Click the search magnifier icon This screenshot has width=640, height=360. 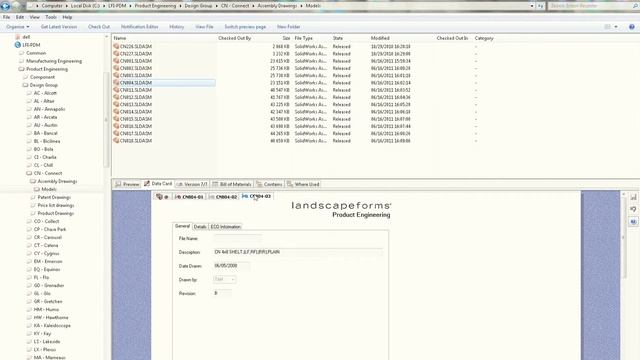tap(635, 6)
